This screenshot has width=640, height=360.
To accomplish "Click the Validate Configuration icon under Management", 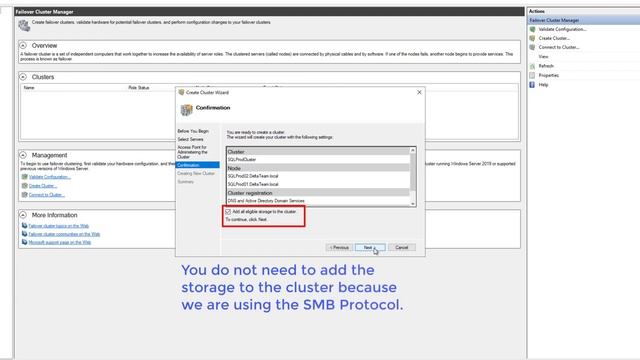I will tap(24, 177).
